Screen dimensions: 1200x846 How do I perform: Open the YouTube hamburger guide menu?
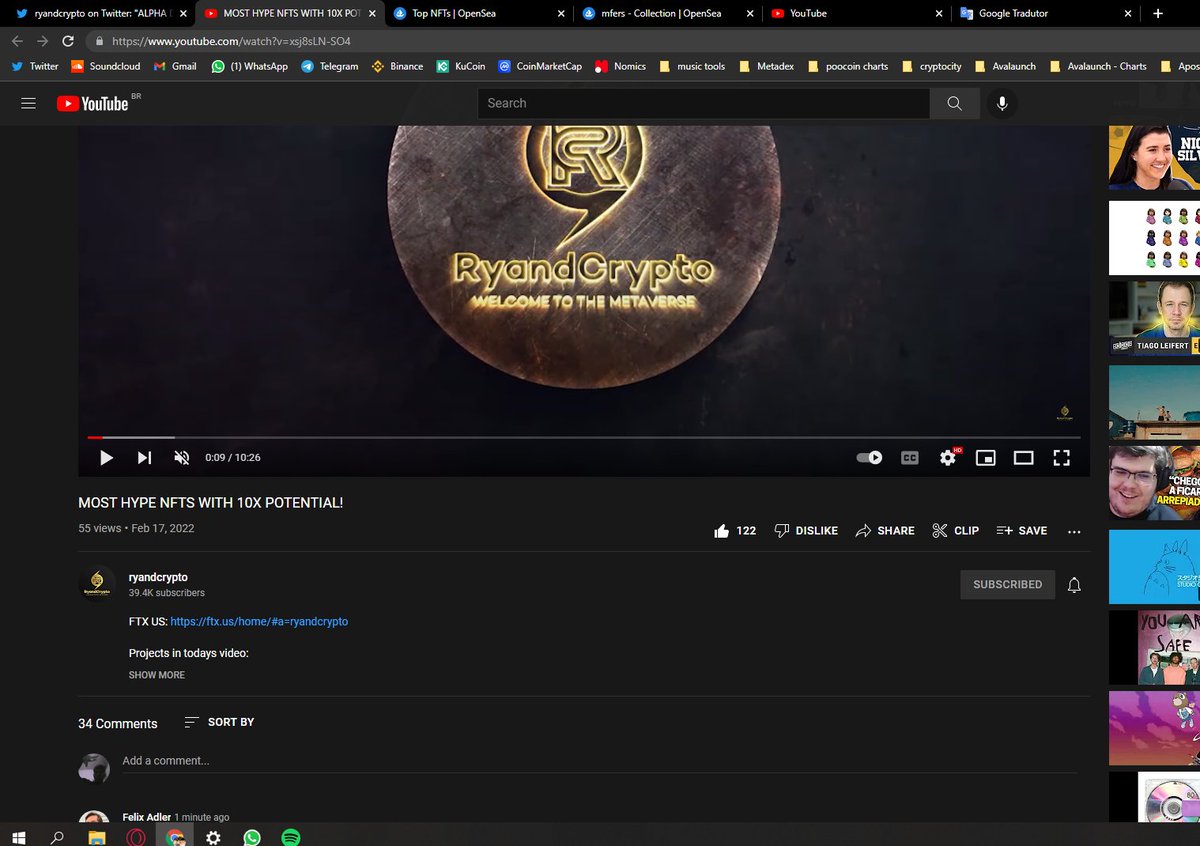tap(28, 104)
